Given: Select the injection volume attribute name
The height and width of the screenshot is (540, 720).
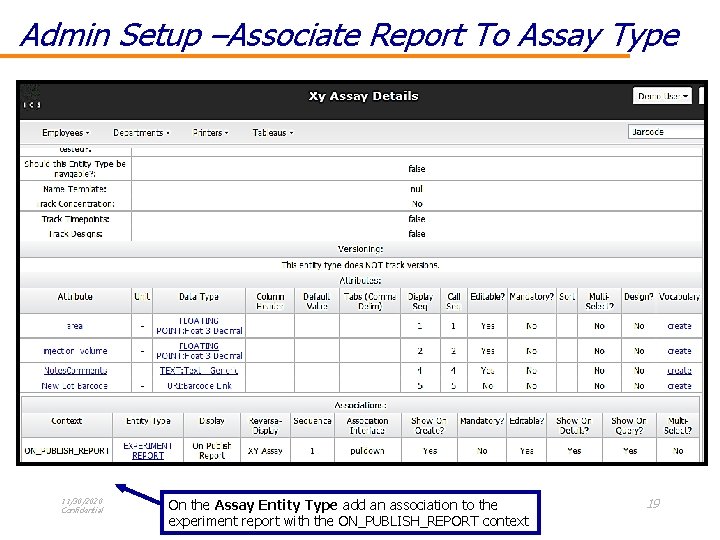Looking at the screenshot, I should 75,351.
